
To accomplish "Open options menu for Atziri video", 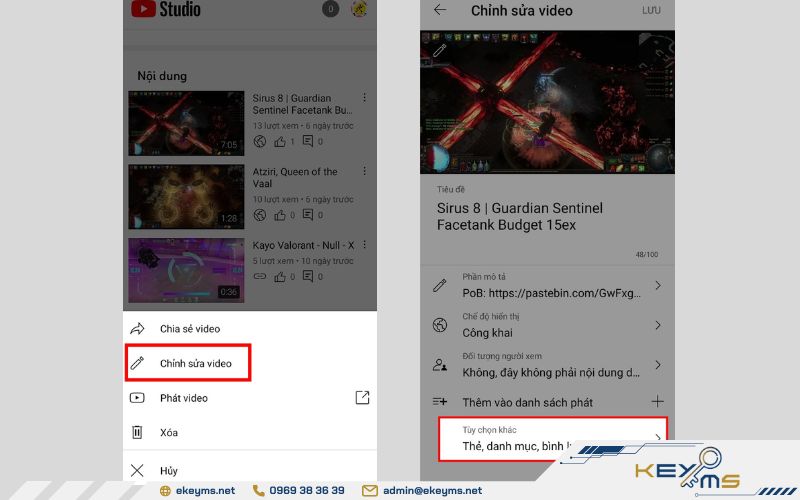I will pos(364,171).
